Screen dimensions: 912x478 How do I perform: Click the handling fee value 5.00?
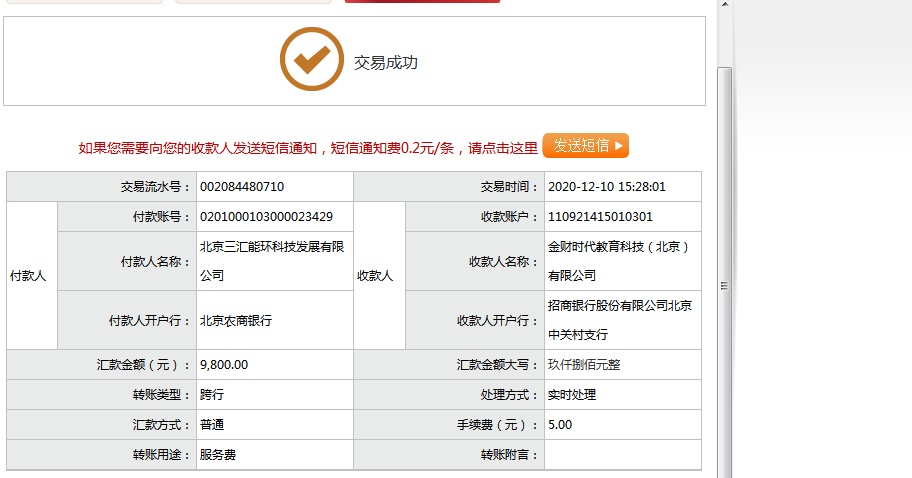pyautogui.click(x=560, y=425)
